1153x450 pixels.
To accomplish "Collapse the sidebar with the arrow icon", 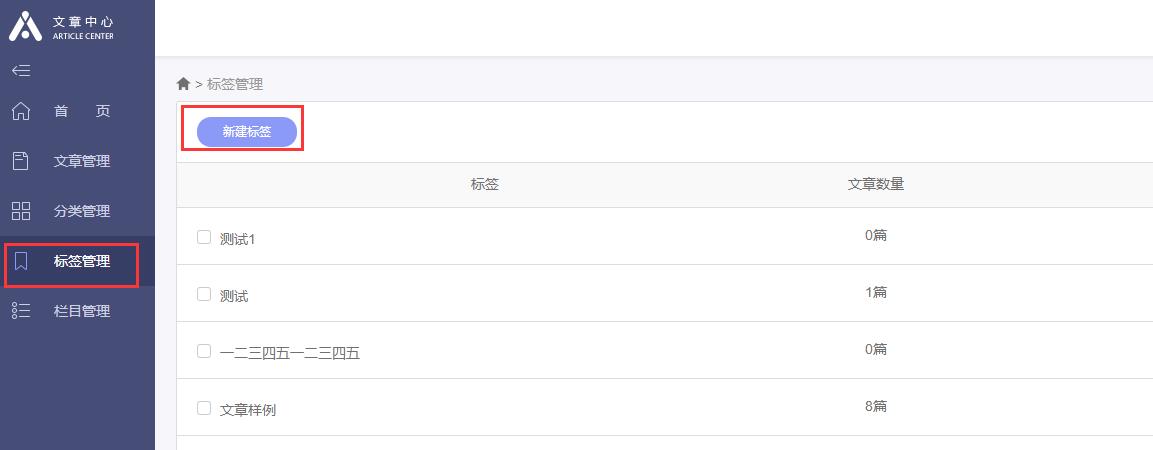I will pos(21,71).
